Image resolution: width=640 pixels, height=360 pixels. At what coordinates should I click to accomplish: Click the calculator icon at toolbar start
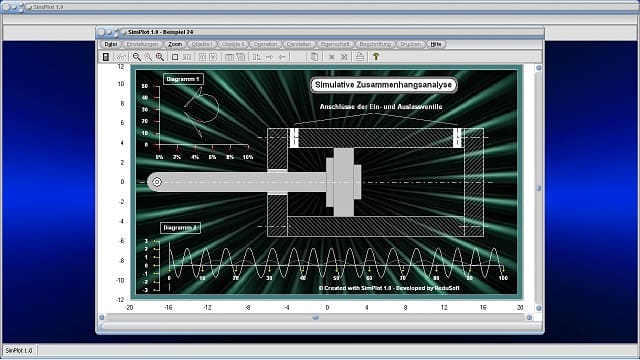106,57
